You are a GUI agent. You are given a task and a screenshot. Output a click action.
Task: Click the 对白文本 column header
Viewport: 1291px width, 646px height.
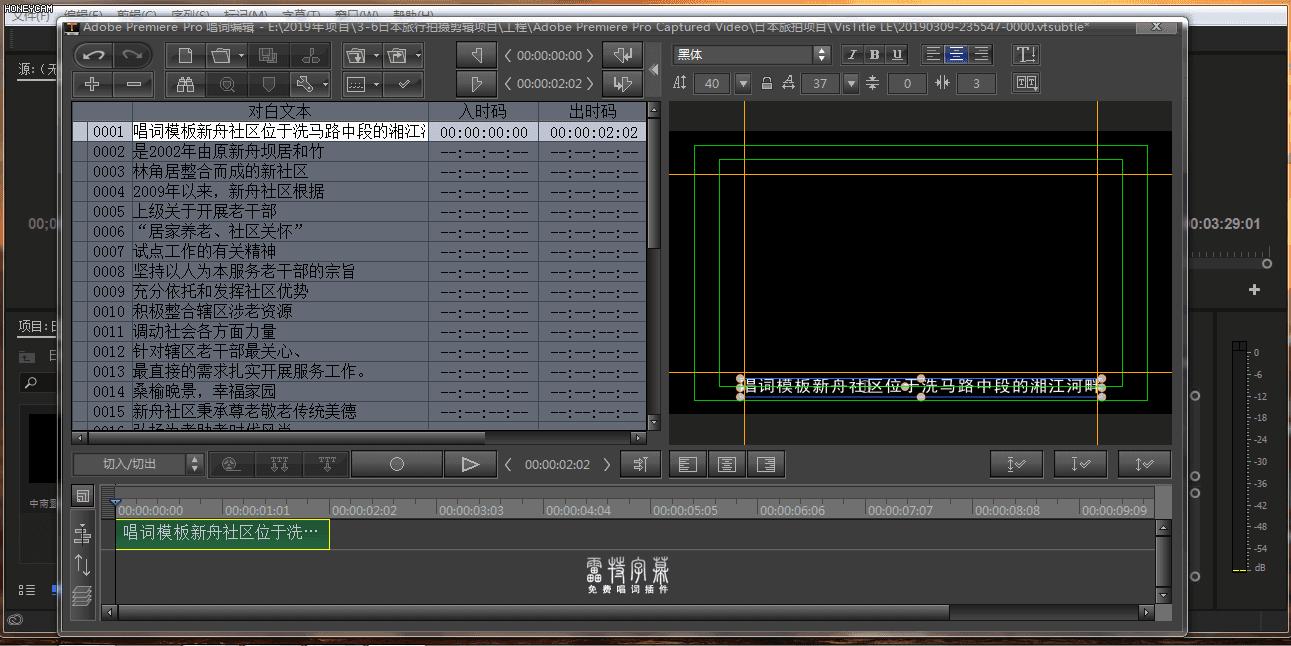click(279, 111)
